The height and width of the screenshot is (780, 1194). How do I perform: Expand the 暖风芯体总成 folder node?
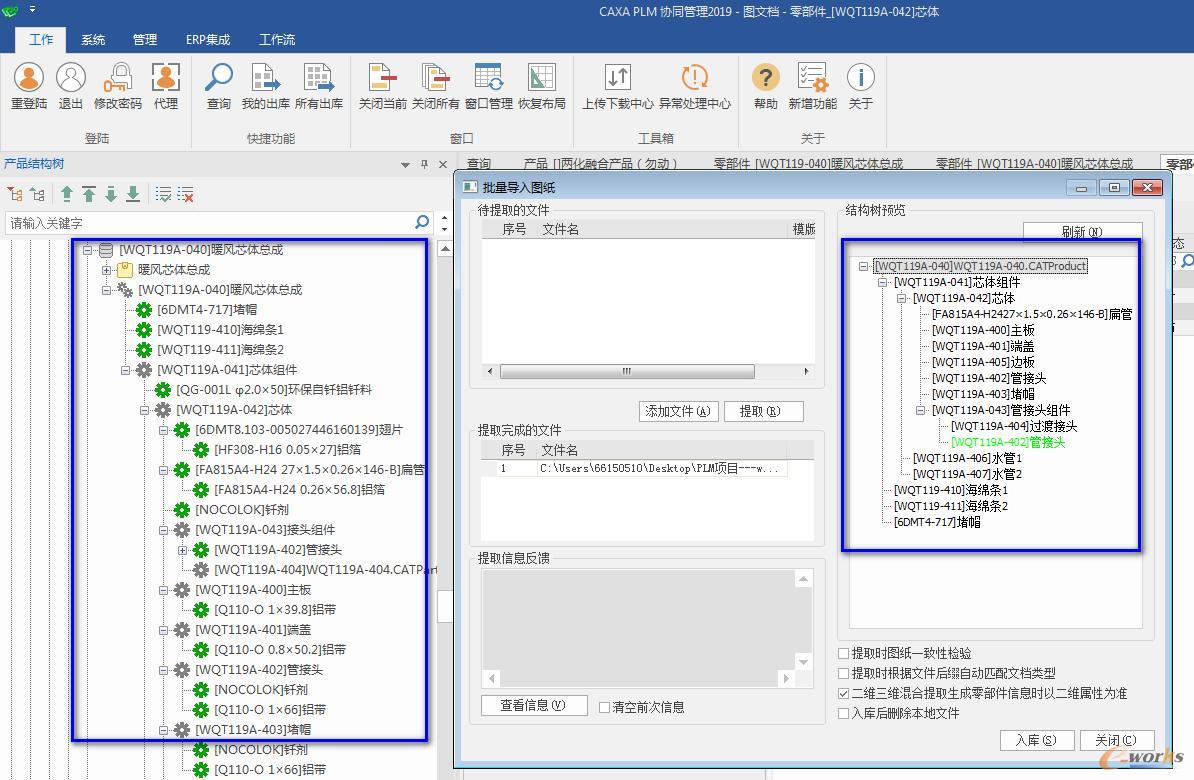click(107, 270)
